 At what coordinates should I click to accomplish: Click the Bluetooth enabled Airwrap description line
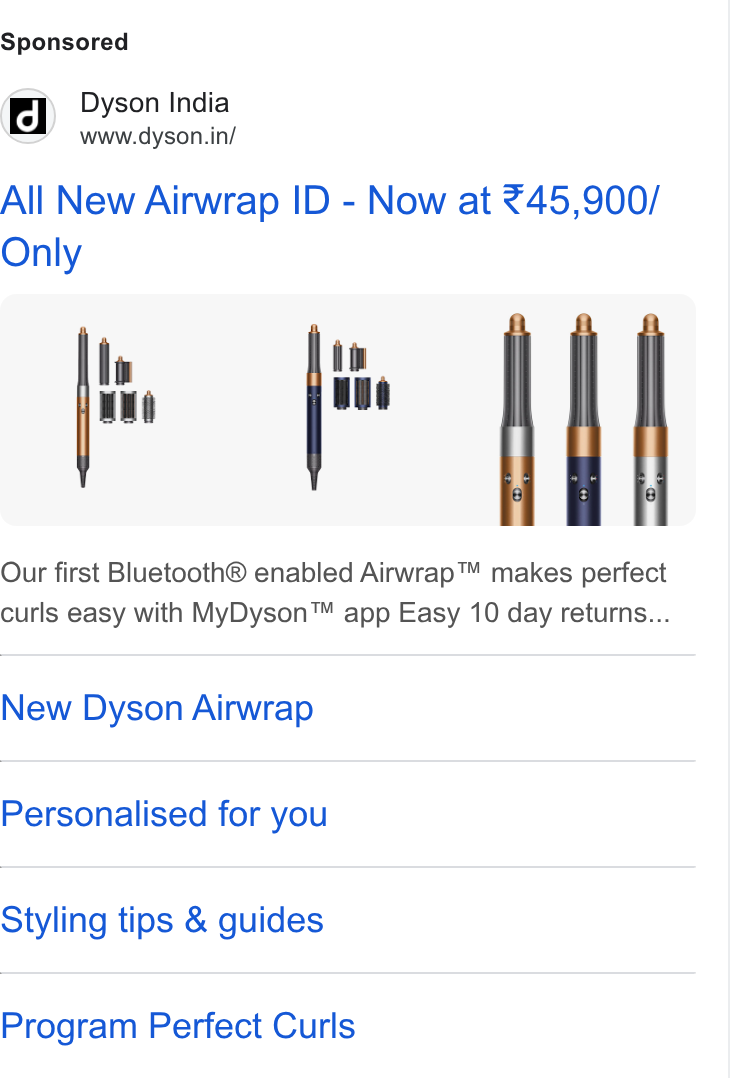333,573
